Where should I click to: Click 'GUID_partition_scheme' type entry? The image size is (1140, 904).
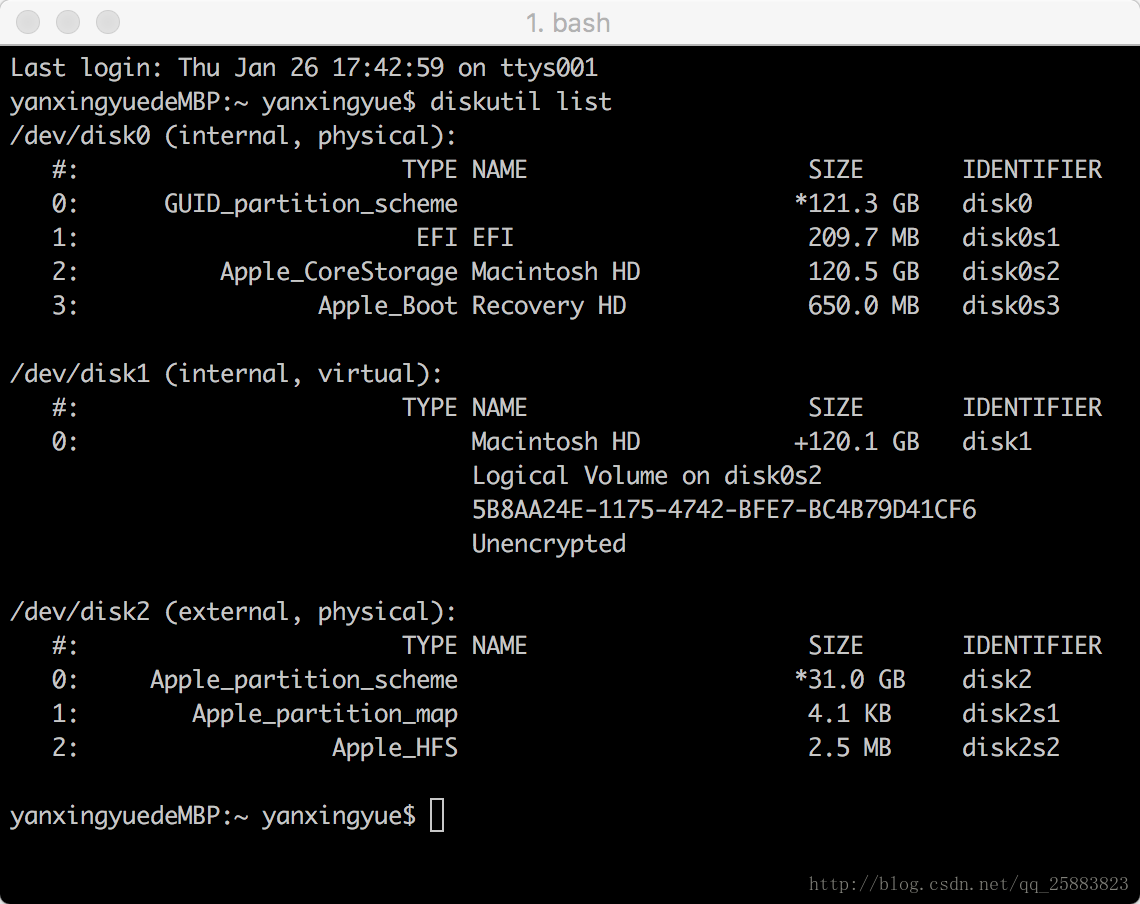311,204
